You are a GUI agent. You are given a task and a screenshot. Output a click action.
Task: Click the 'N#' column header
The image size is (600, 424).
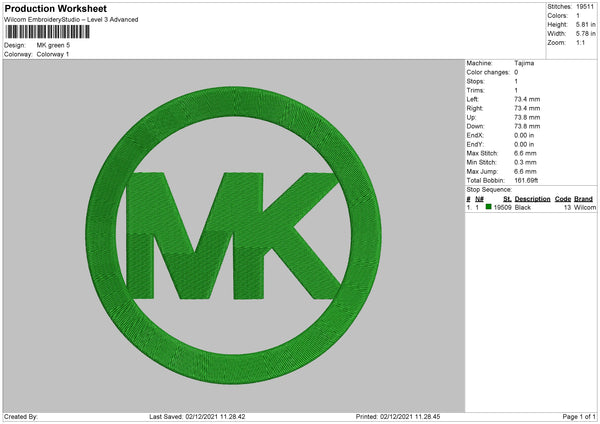pos(479,199)
